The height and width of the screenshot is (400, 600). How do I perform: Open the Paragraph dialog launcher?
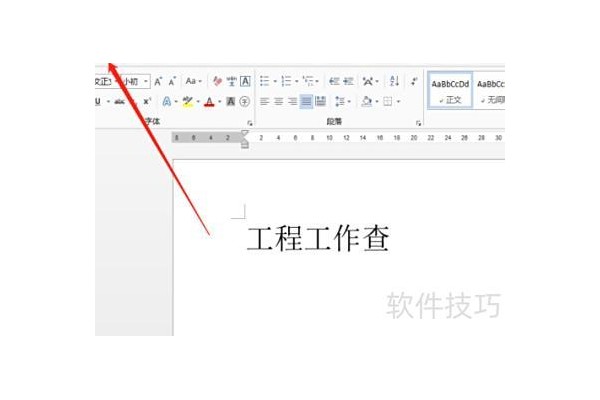click(x=418, y=123)
